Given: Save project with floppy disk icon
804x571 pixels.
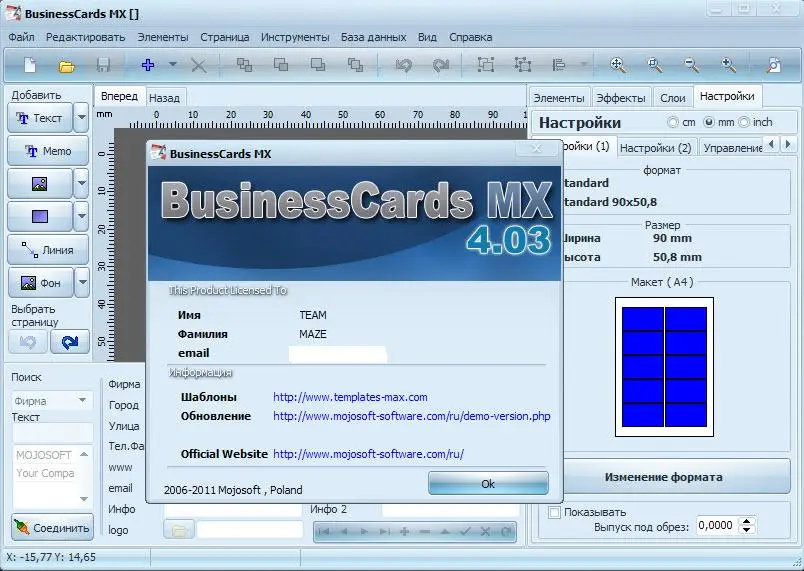Looking at the screenshot, I should [x=104, y=65].
